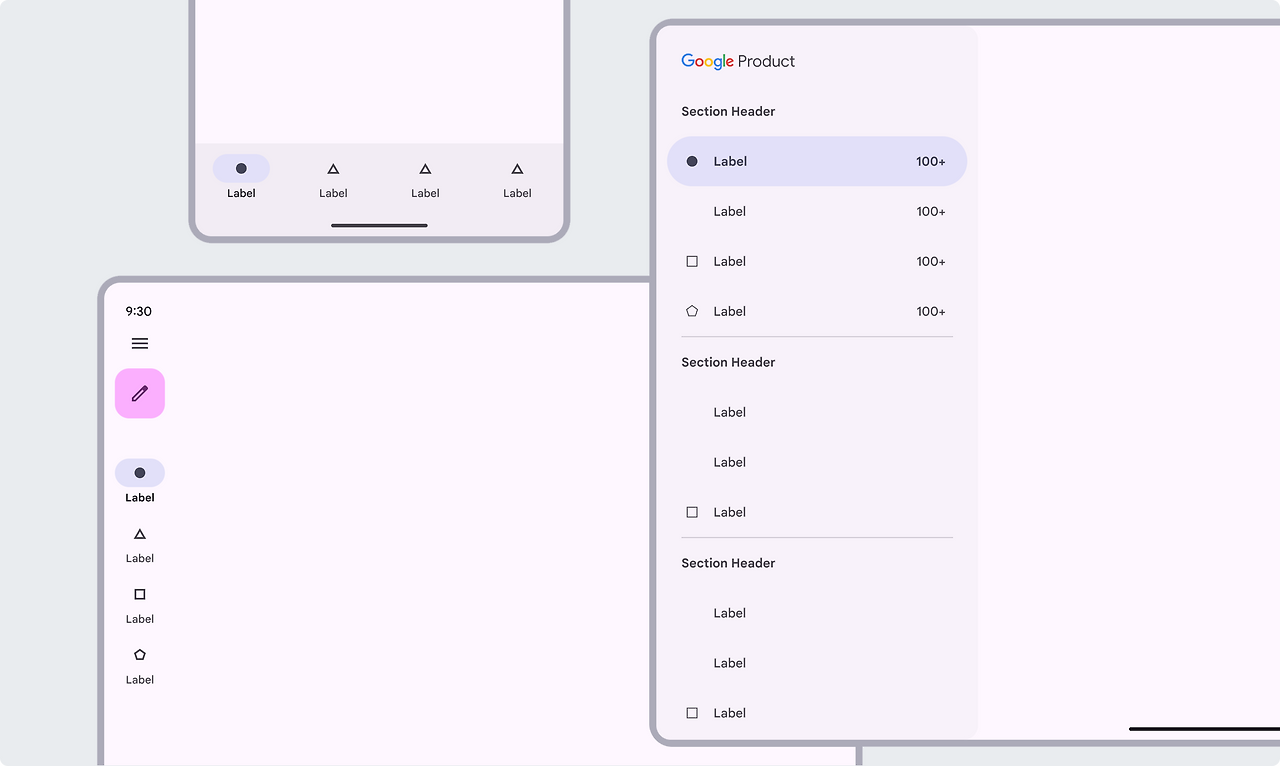
Task: Click the Google Product logo in the drawer
Action: (738, 61)
